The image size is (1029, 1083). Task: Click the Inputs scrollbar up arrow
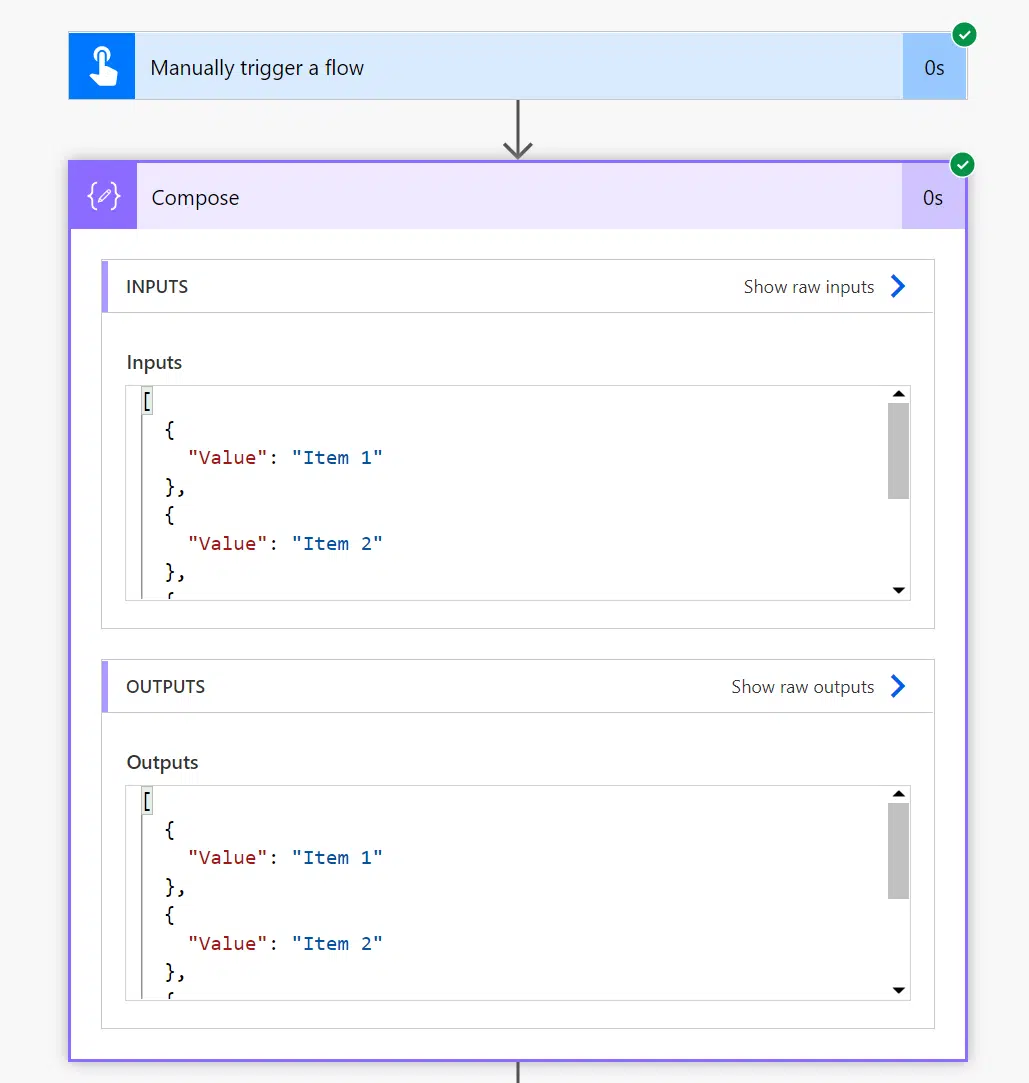point(898,394)
